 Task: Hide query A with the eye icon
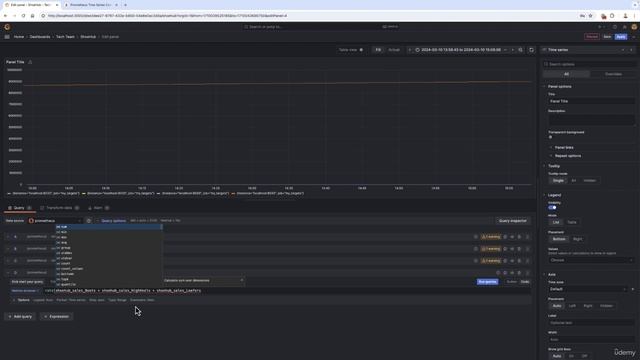pos(512,237)
